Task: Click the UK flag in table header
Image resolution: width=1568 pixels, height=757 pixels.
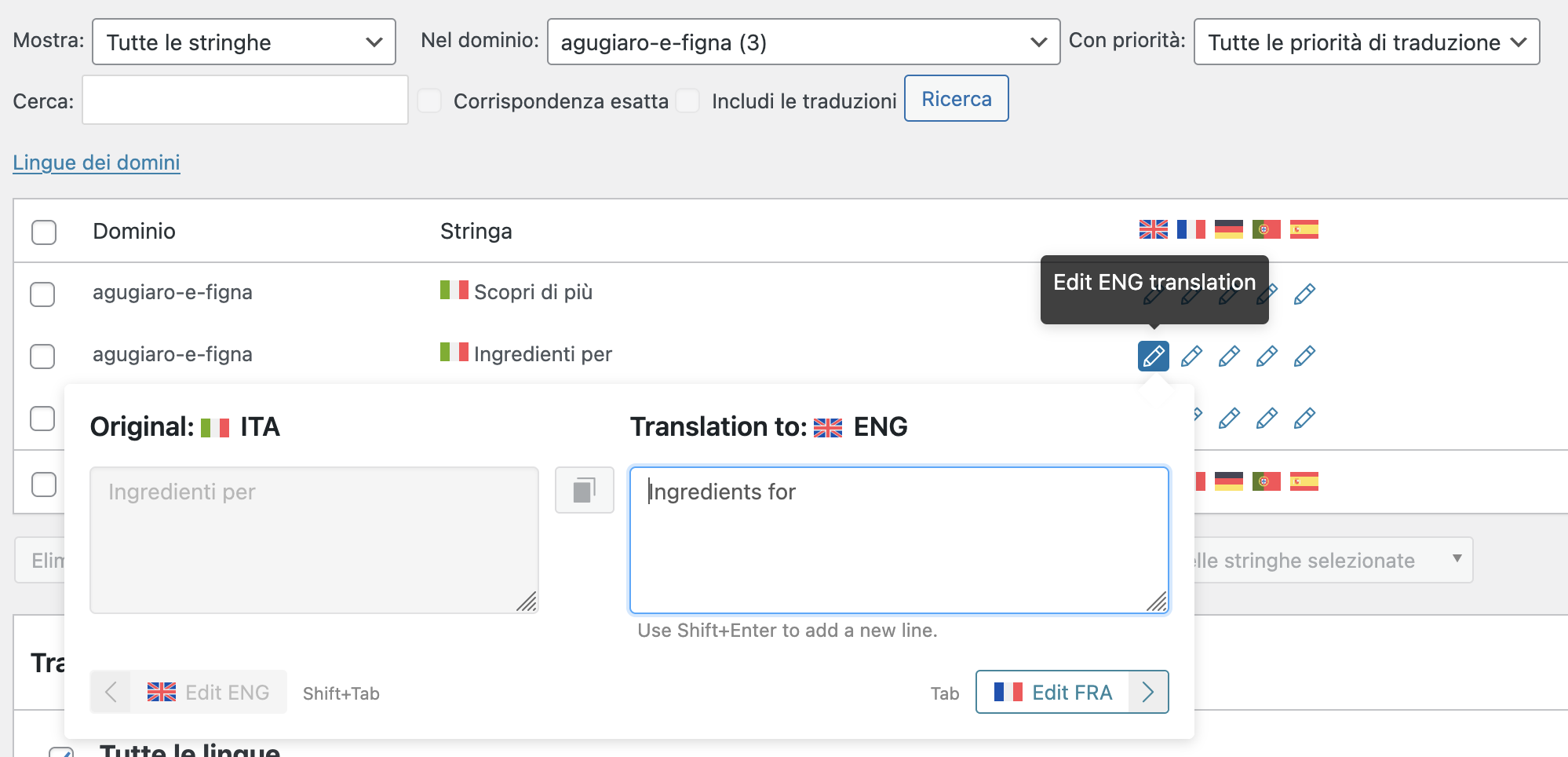Action: click(1153, 229)
